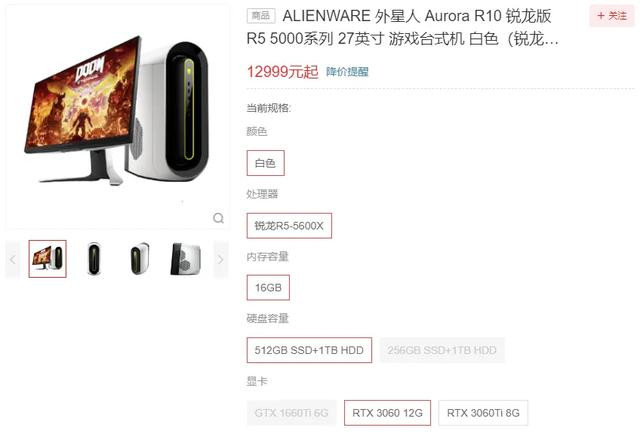640x440 pixels.
Task: Click the magnifier zoom icon on product image
Action: (218, 218)
